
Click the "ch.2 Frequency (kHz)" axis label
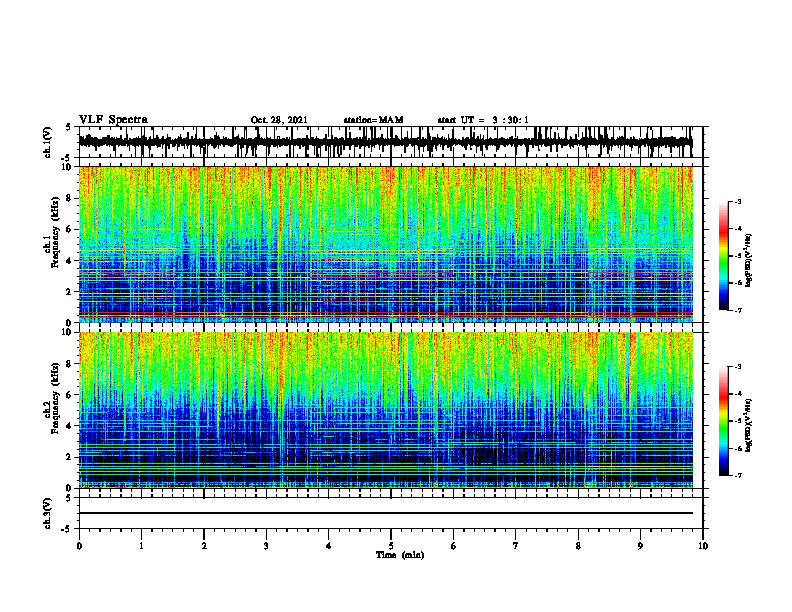pyautogui.click(x=51, y=398)
